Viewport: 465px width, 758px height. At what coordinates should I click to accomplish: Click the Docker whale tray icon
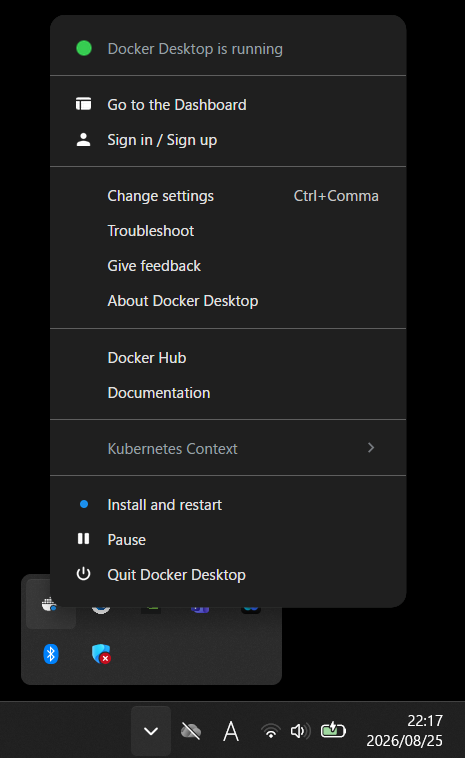pyautogui.click(x=50, y=604)
